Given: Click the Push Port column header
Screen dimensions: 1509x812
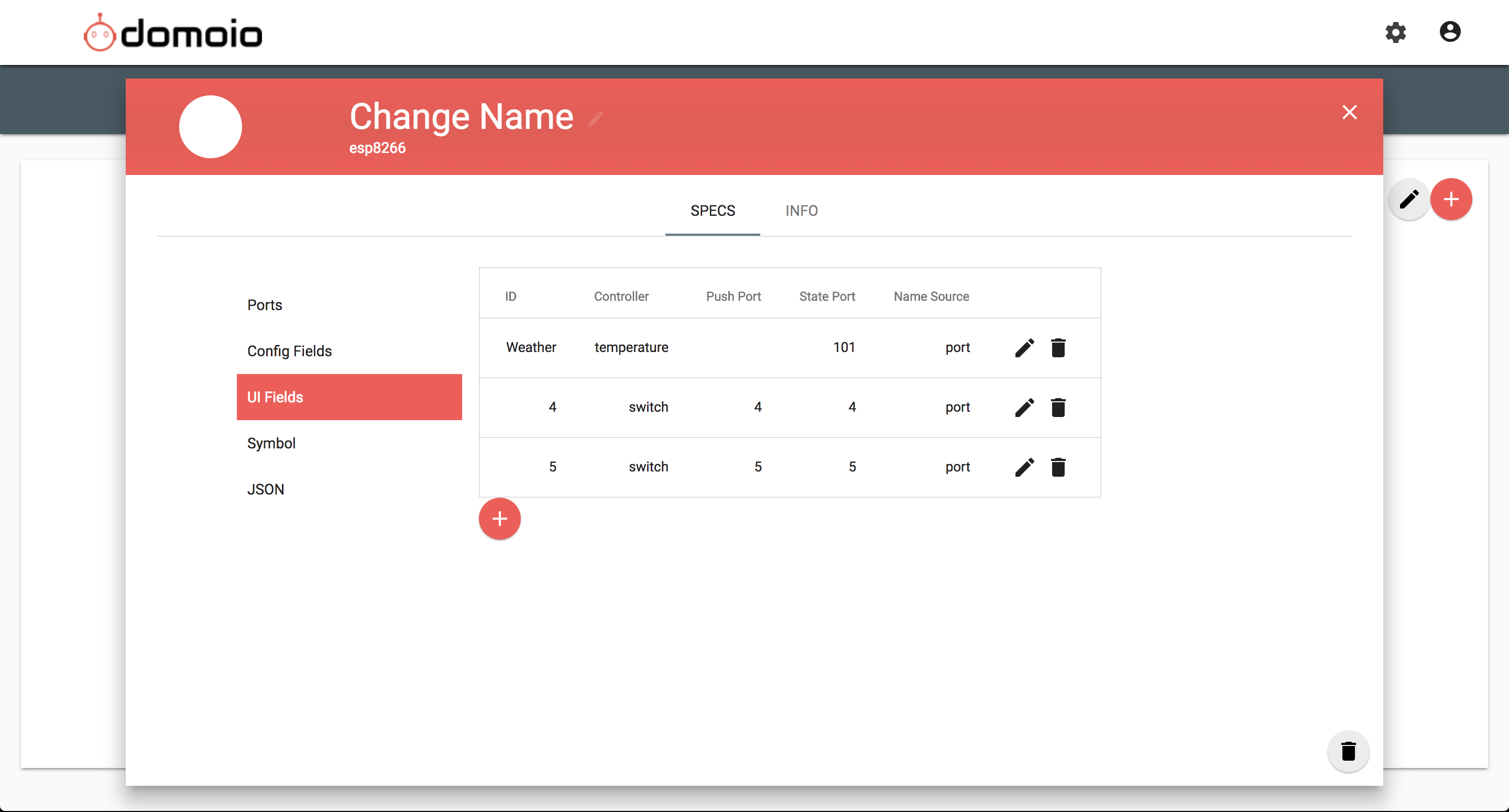Looking at the screenshot, I should pyautogui.click(x=733, y=297).
